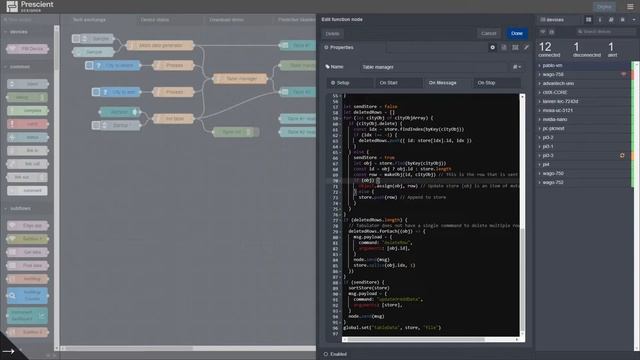Select the red catch palette node
Screen dimensions: 640x360
coord(27,124)
